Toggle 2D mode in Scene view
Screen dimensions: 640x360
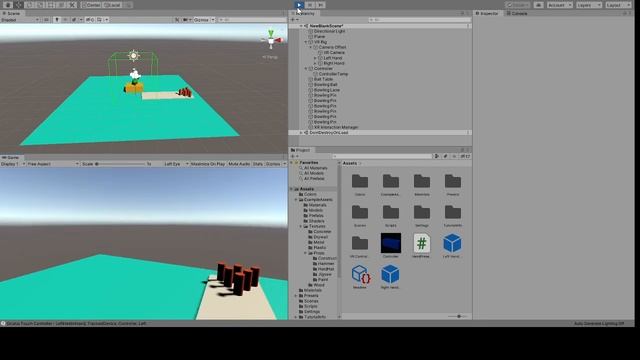(x=46, y=20)
